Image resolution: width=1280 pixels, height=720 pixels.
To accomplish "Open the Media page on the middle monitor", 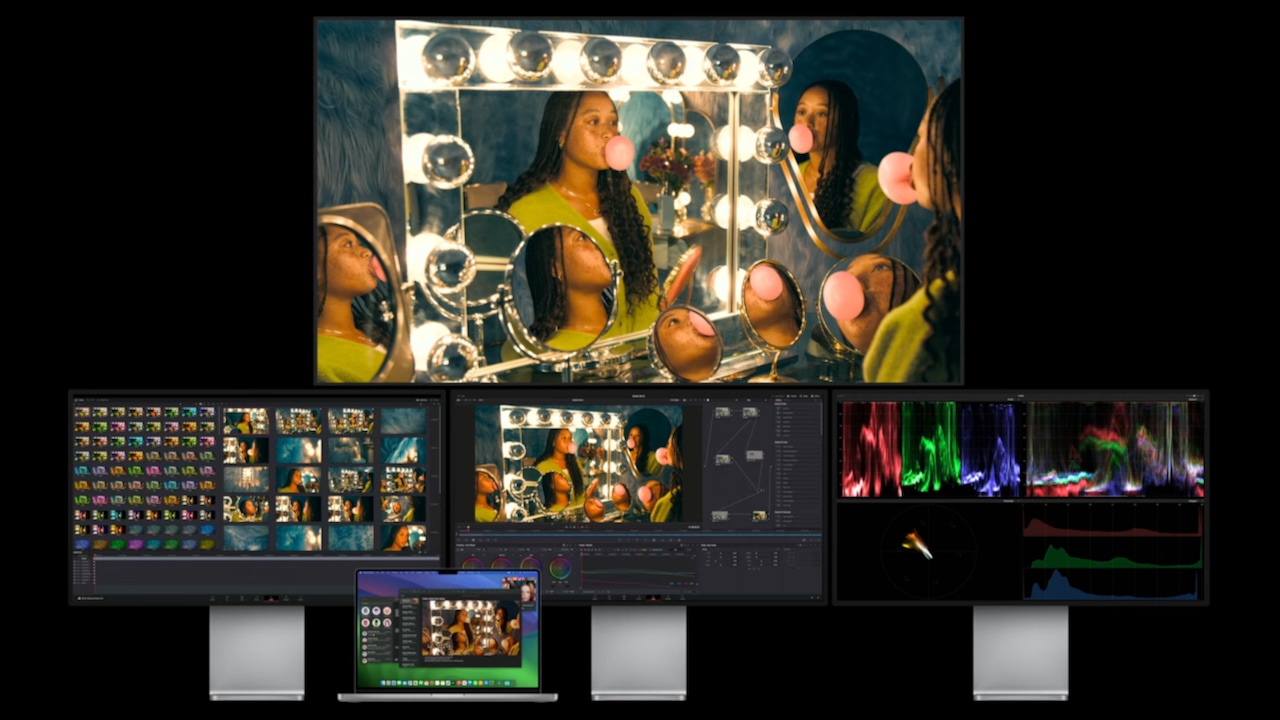I will click(594, 597).
